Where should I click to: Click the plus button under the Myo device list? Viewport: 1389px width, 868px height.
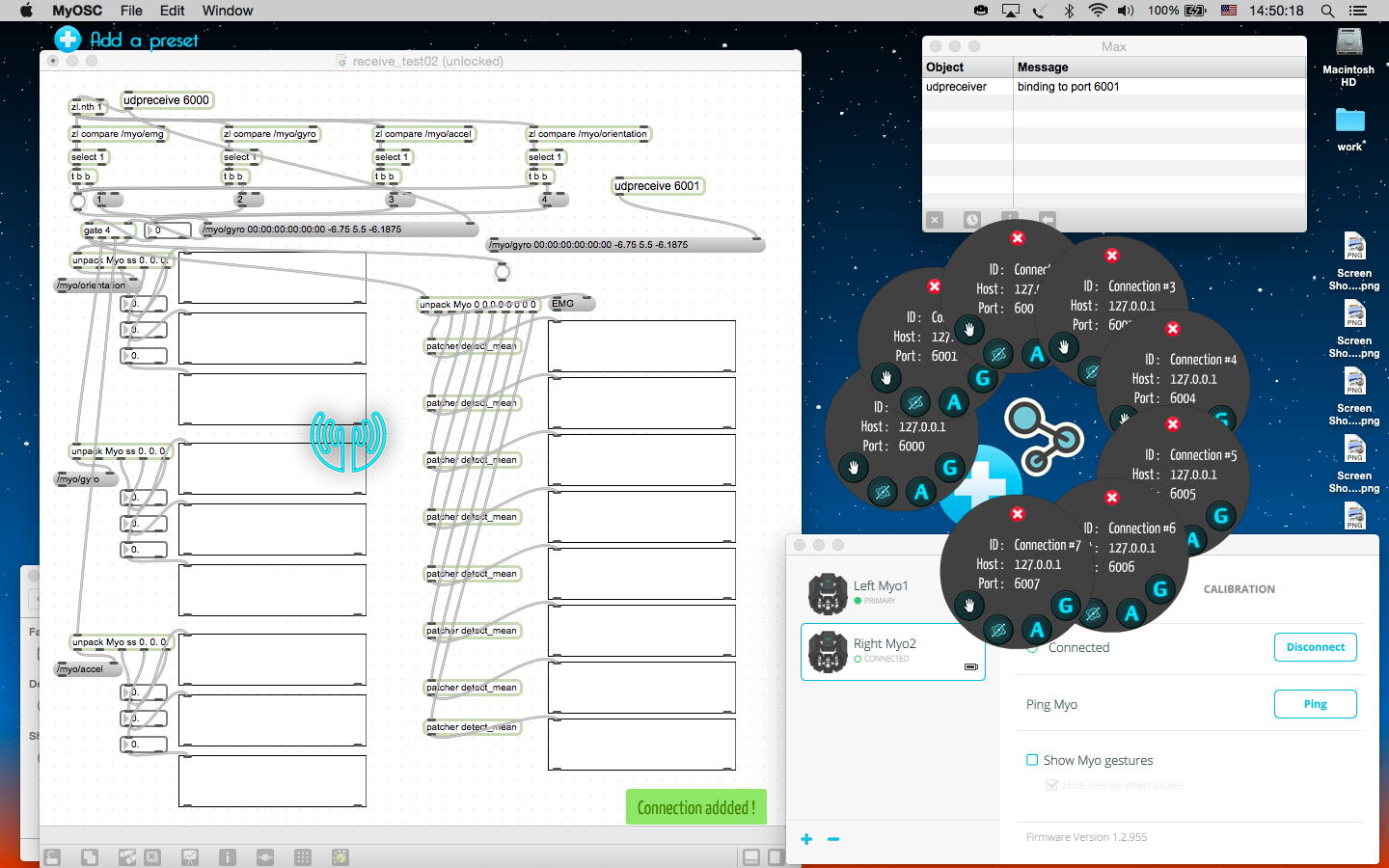[806, 839]
